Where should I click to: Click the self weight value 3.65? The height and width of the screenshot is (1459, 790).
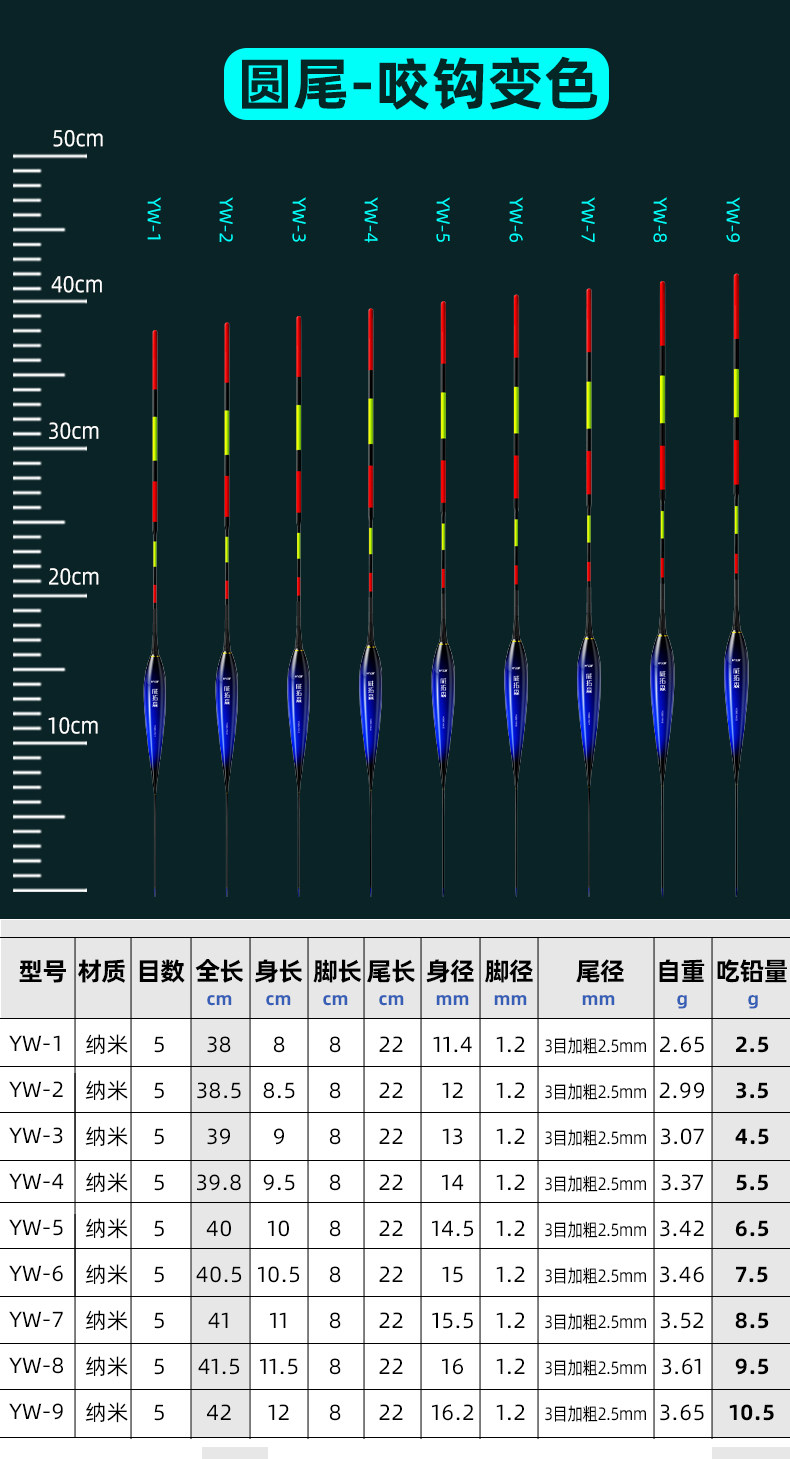click(x=682, y=1412)
